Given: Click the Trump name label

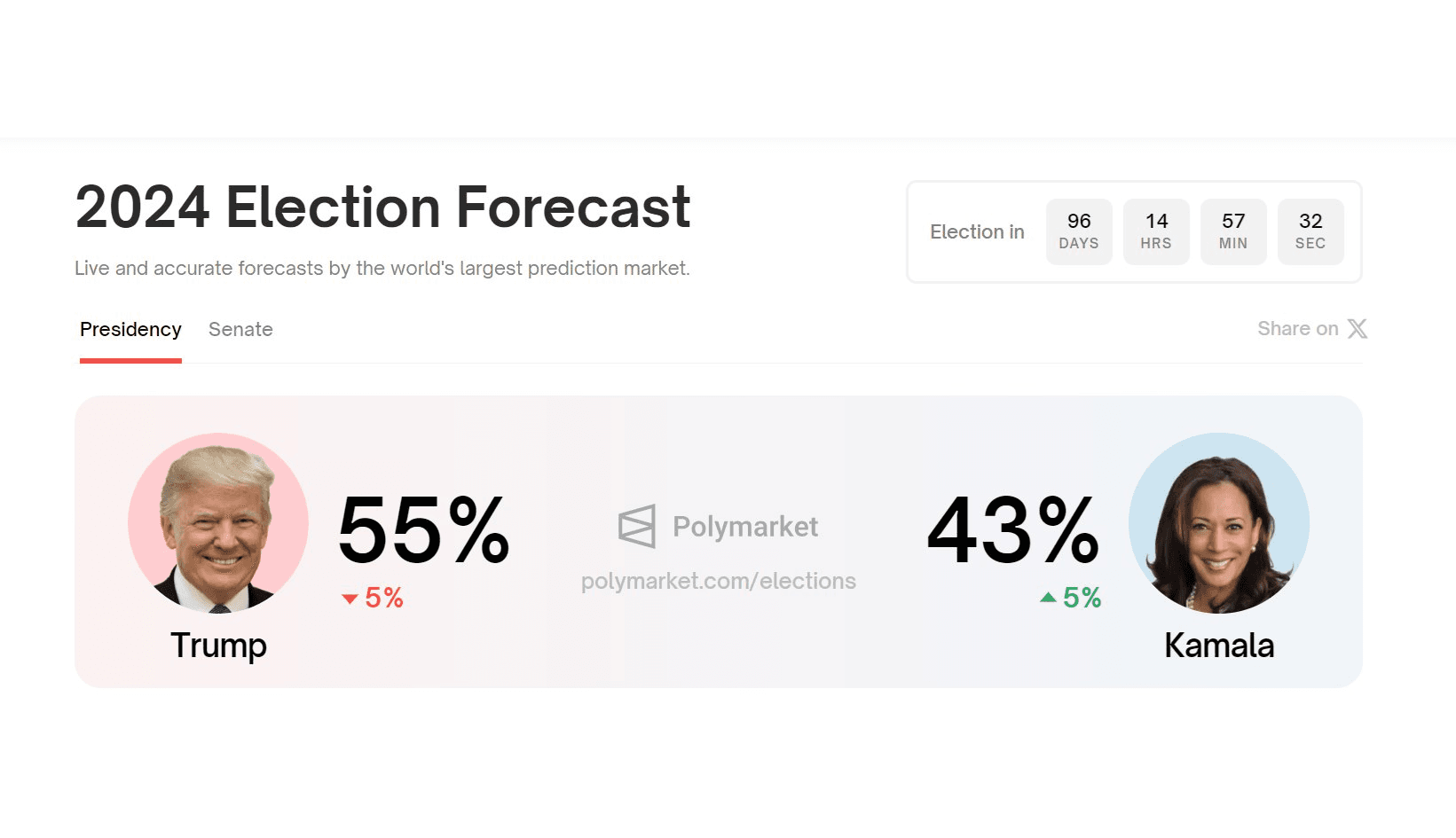Looking at the screenshot, I should click(218, 646).
